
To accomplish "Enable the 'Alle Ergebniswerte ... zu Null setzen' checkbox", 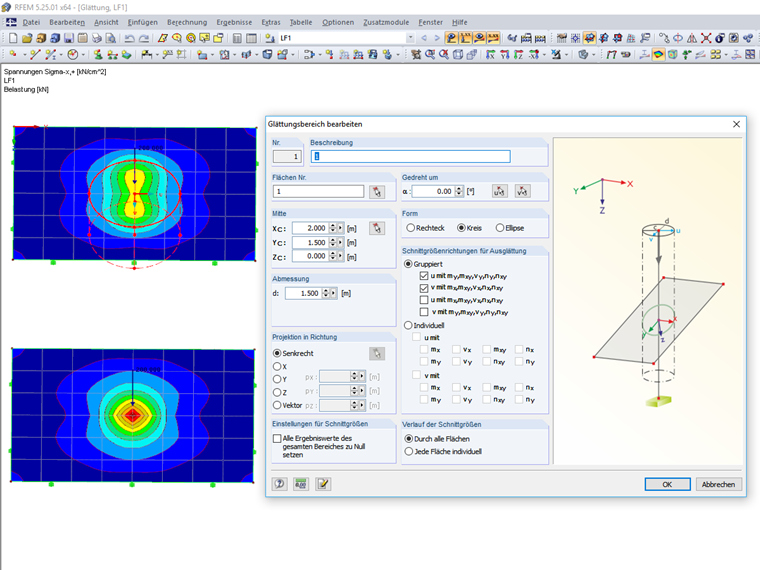I will click(x=277, y=438).
